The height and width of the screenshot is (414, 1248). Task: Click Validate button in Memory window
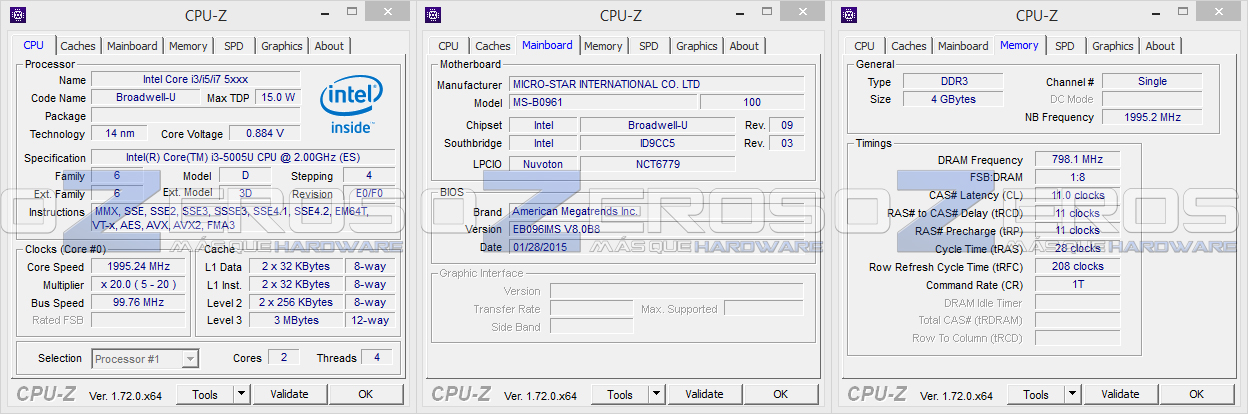click(x=1121, y=394)
